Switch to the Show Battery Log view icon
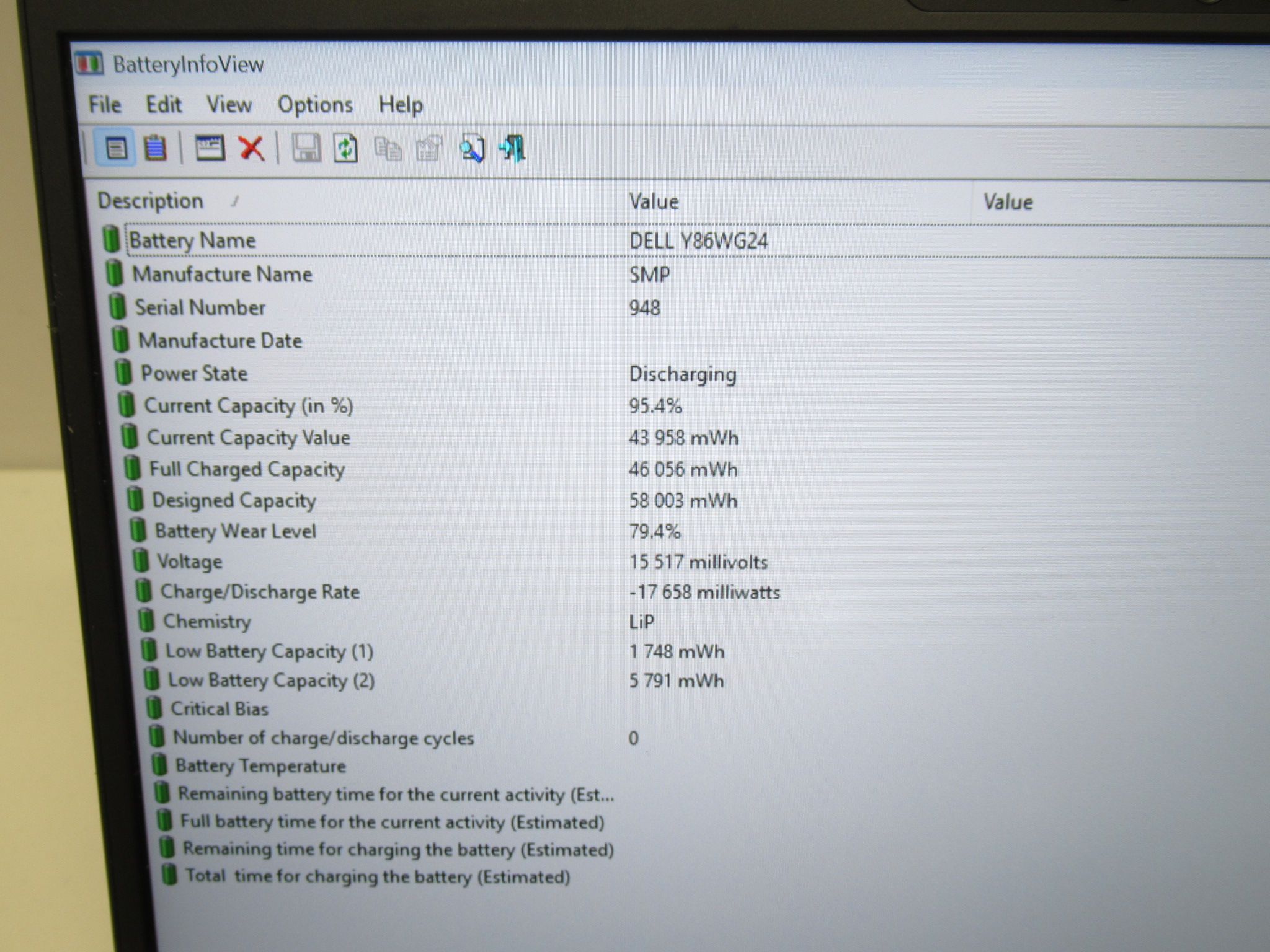Viewport: 1270px width, 952px height. coord(154,148)
